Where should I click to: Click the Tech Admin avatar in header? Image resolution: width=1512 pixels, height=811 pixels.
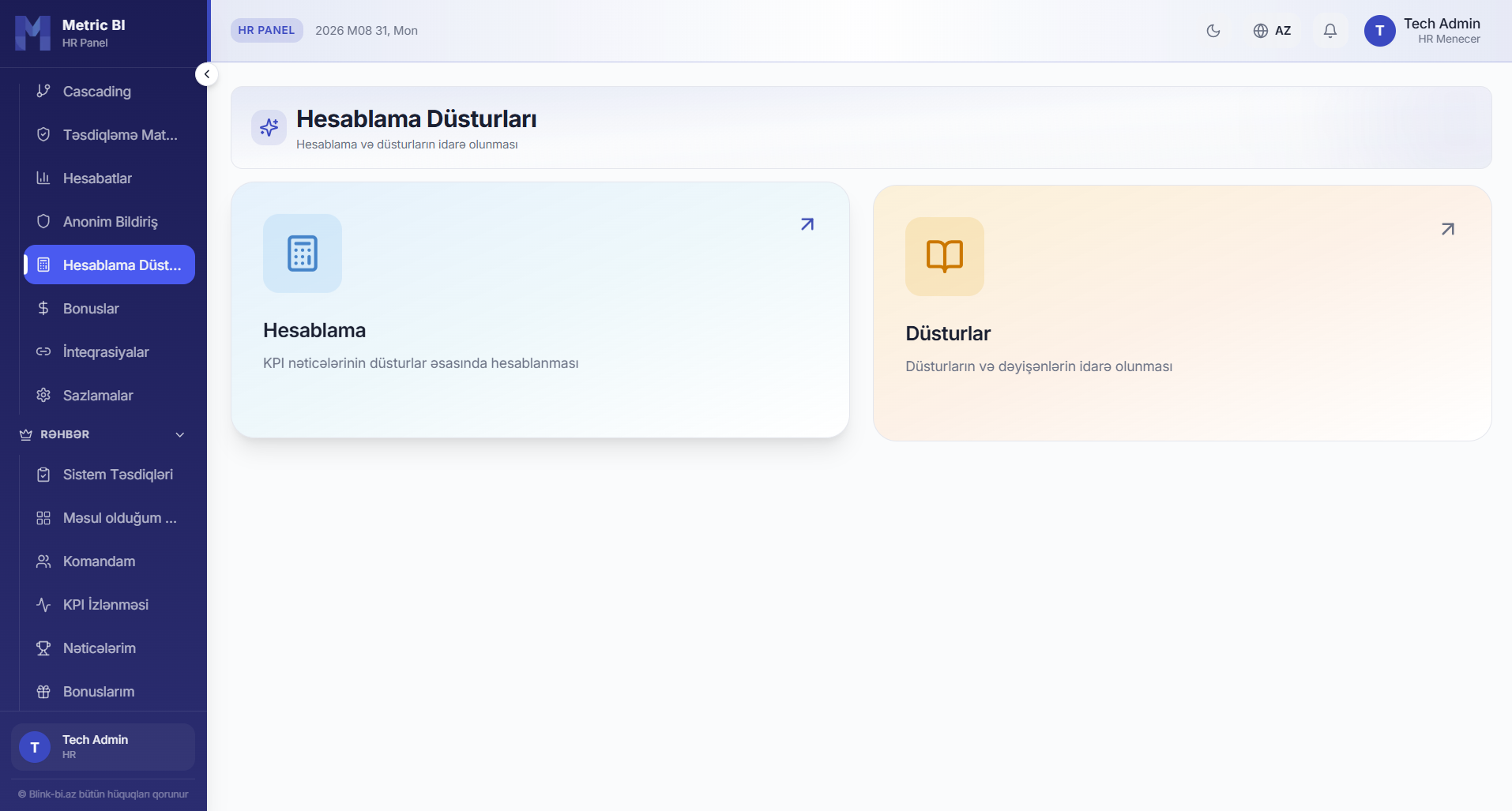point(1379,31)
